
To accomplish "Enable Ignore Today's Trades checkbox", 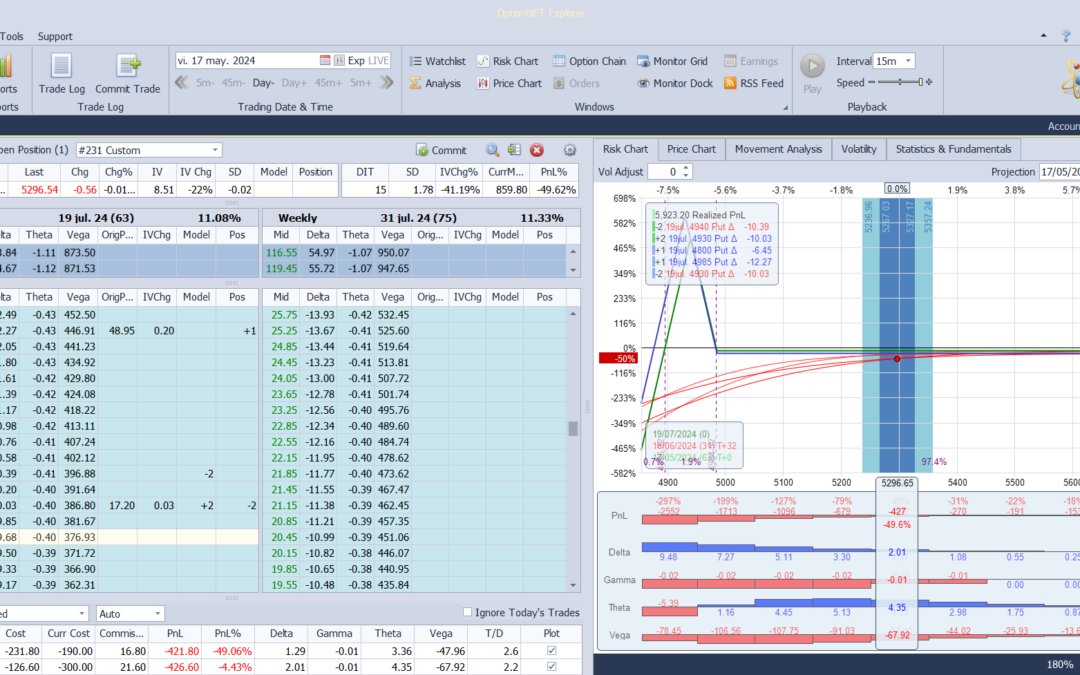I will [468, 612].
